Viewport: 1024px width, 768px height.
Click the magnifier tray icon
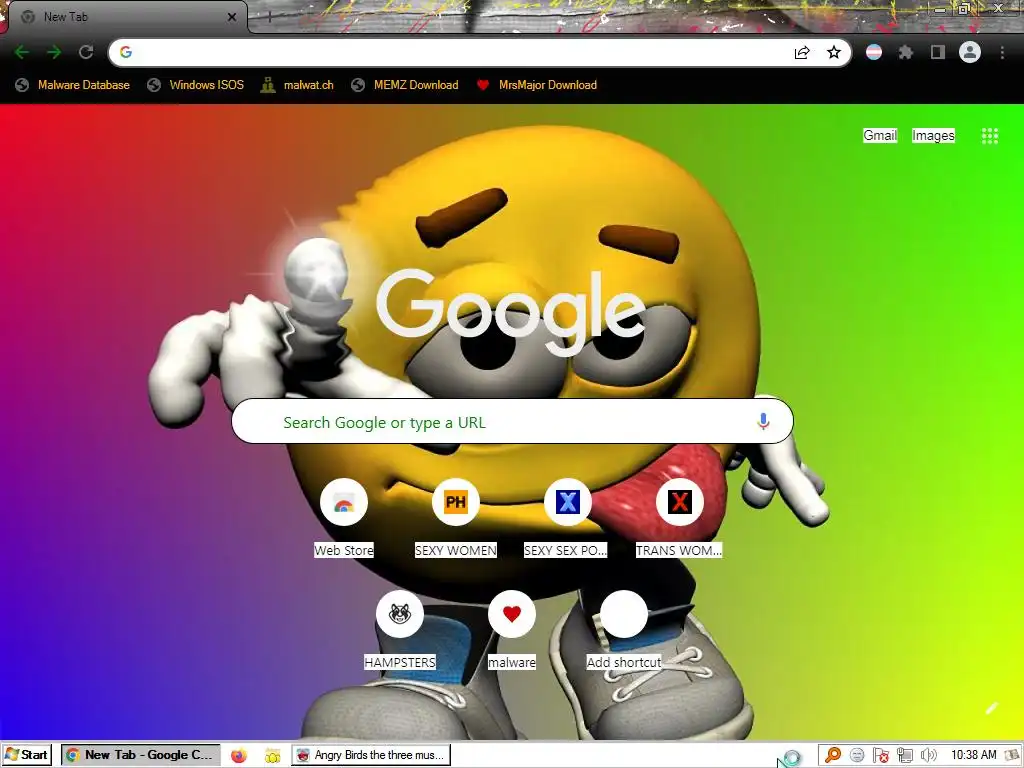(x=833, y=756)
